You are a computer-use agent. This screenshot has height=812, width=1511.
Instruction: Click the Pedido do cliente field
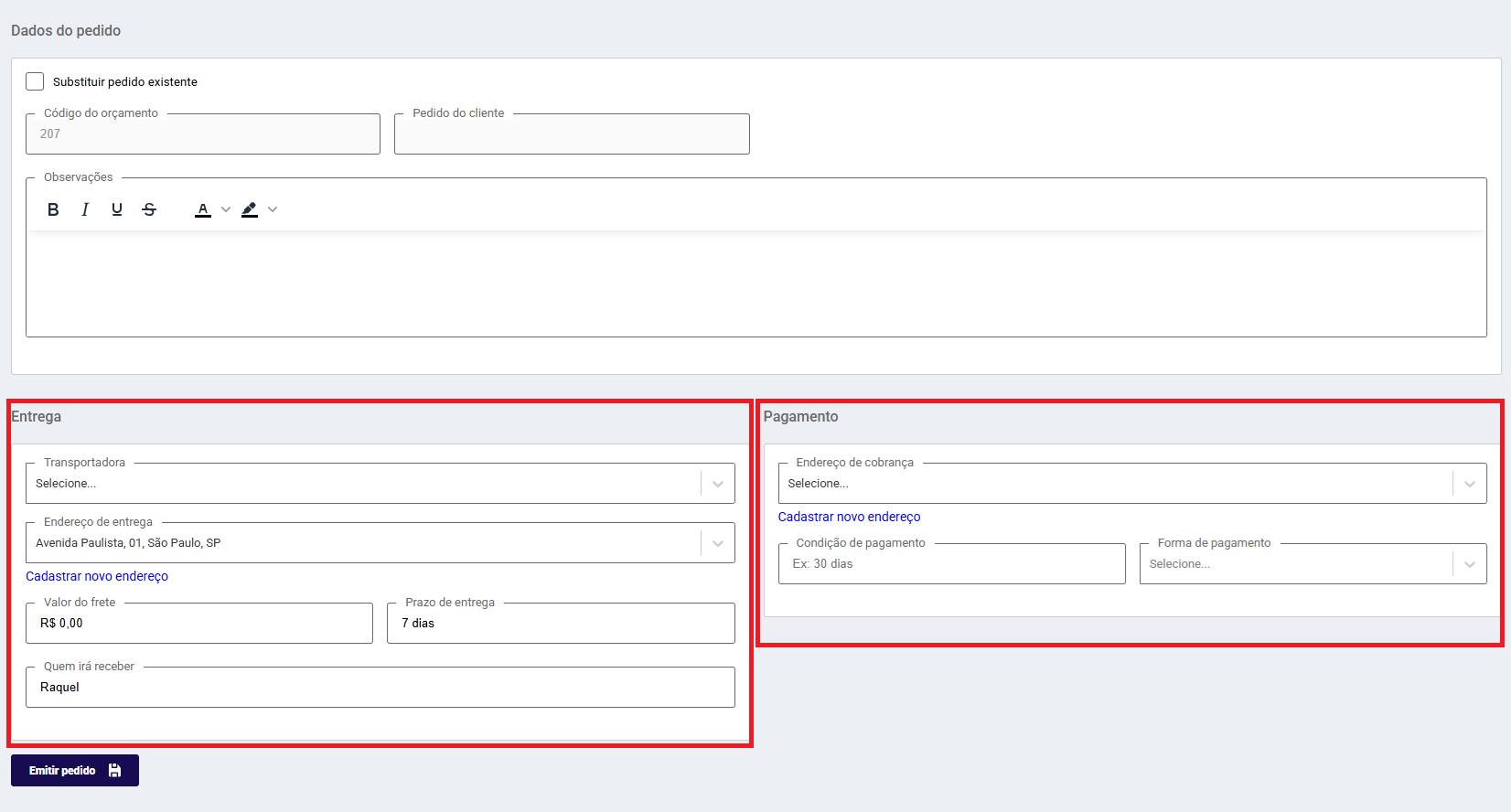click(x=572, y=134)
